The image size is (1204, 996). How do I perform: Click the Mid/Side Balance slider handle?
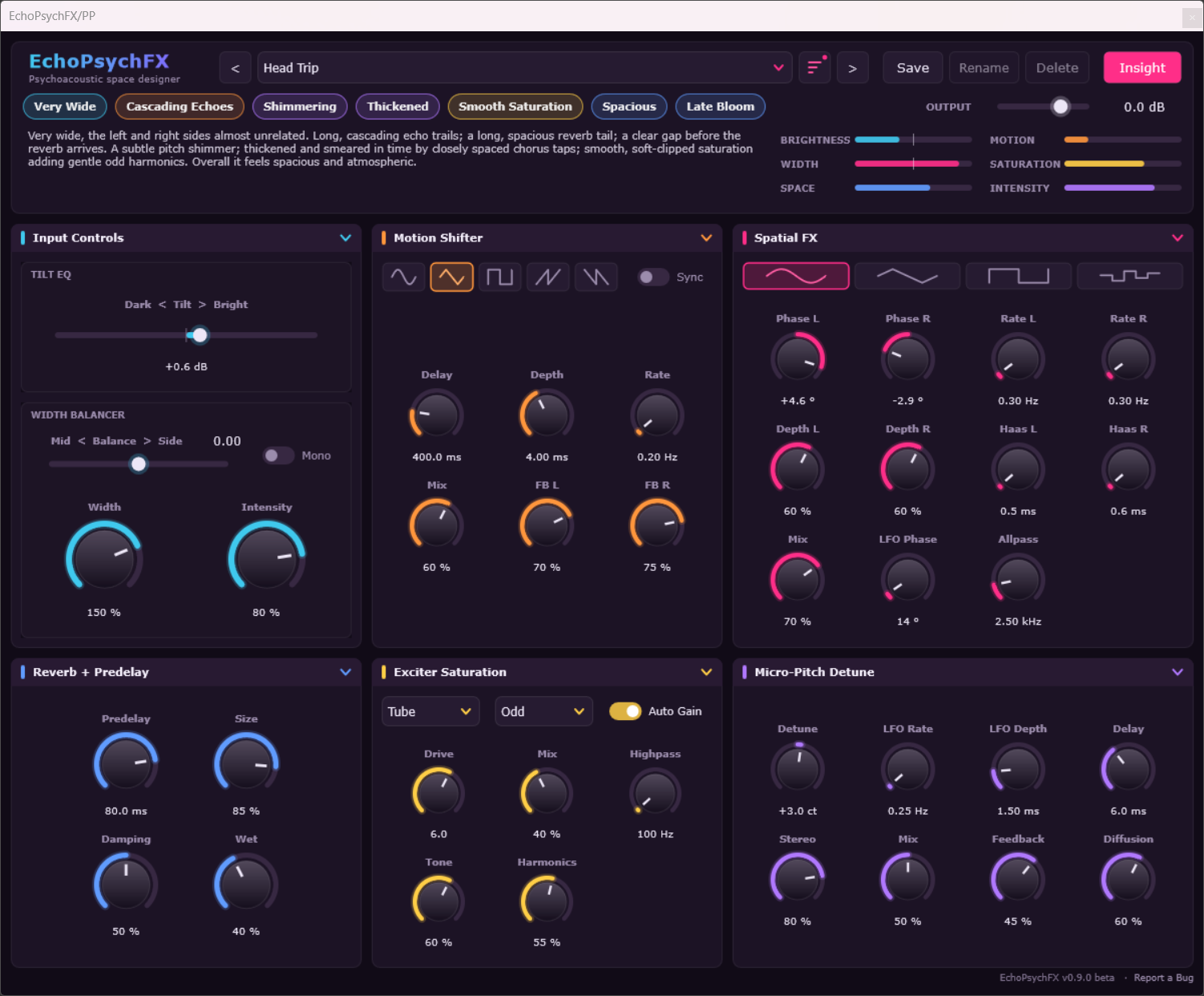[x=139, y=464]
